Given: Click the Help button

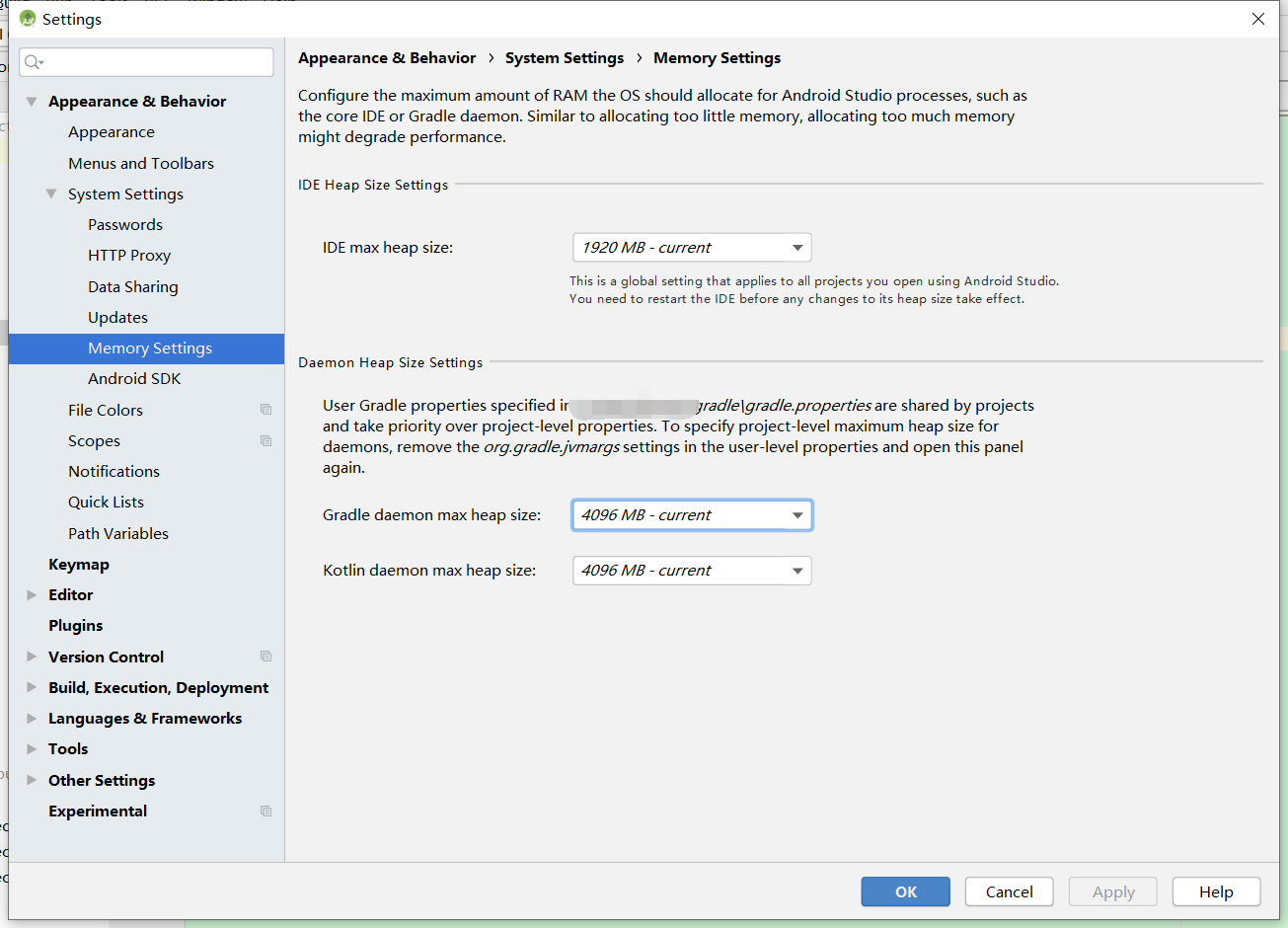Looking at the screenshot, I should (1217, 891).
